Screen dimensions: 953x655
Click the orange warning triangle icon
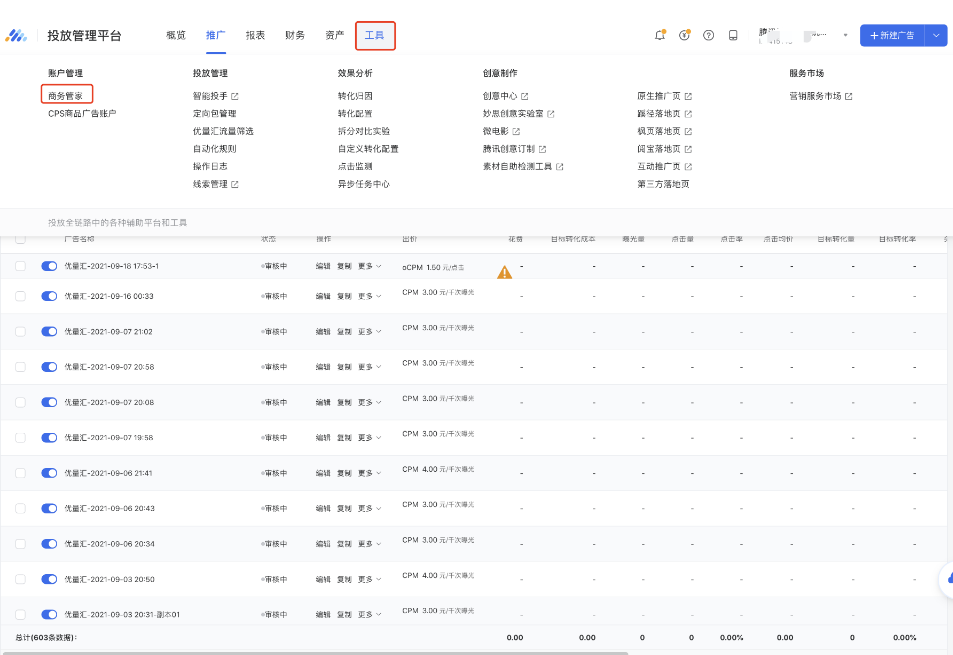505,272
